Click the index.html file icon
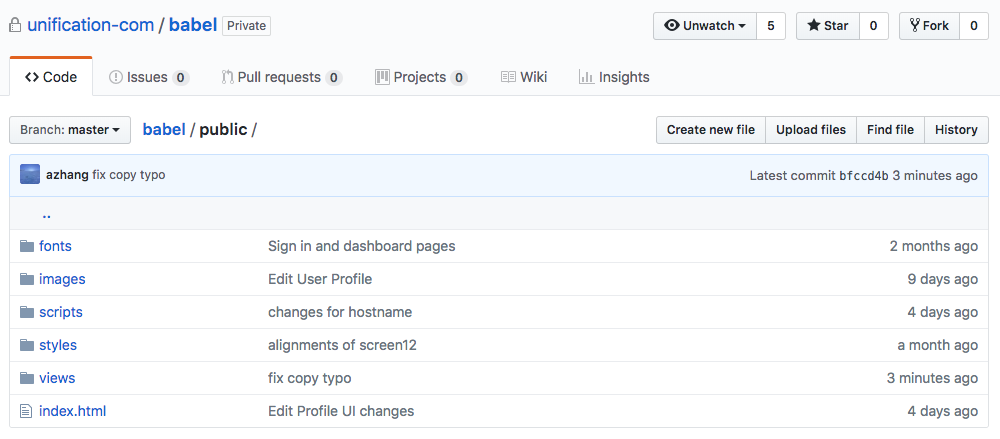 [x=26, y=412]
